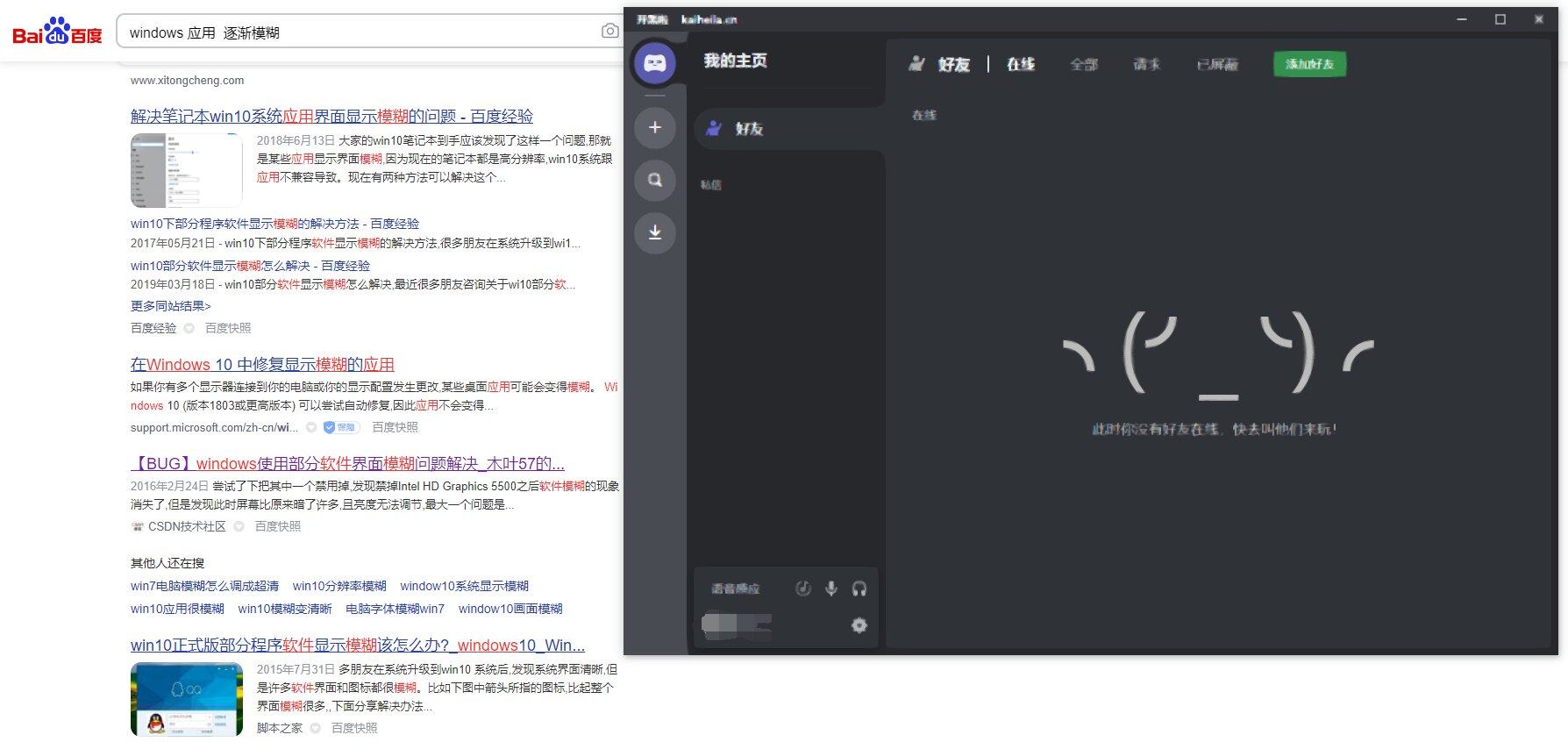The image size is (1568, 742).
Task: Click 百度快照 next to 脚本之家
Action: 354,728
